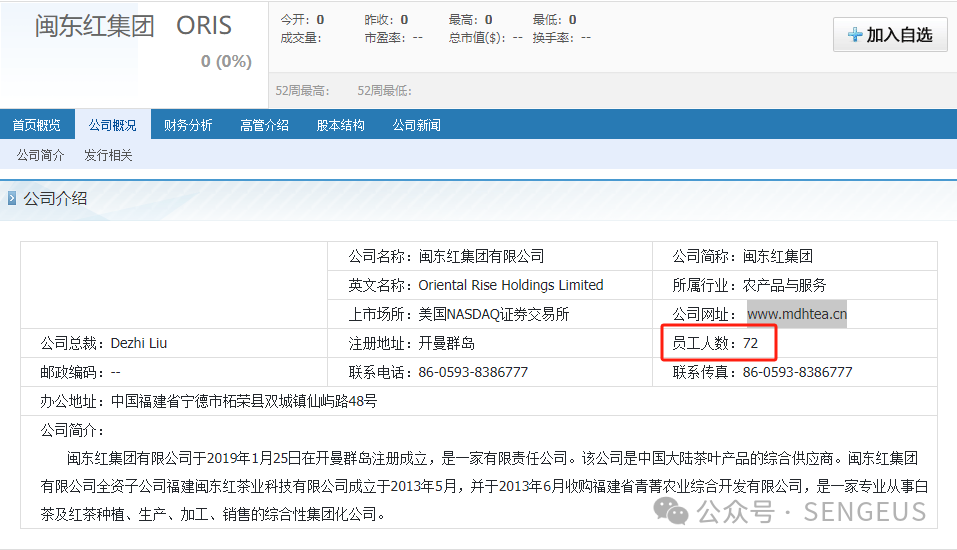This screenshot has height=550, width=957.
Task: Click the 0 (0%) price change value
Action: coord(226,61)
